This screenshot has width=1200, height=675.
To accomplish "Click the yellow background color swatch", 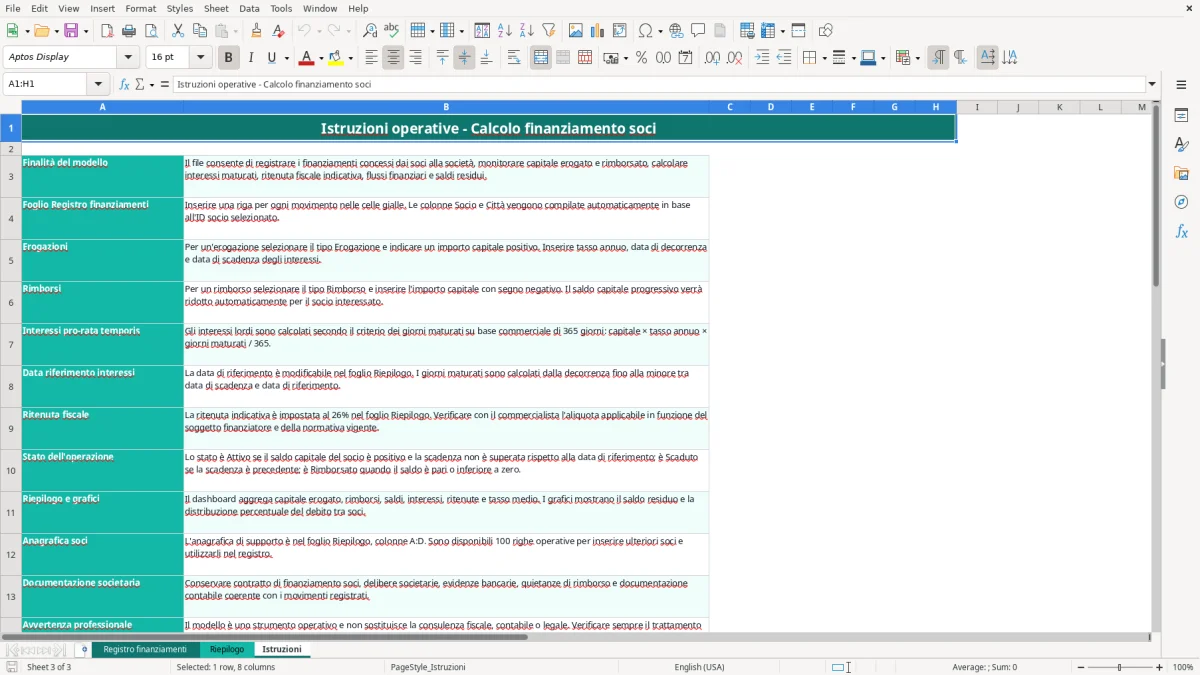I will (336, 58).
